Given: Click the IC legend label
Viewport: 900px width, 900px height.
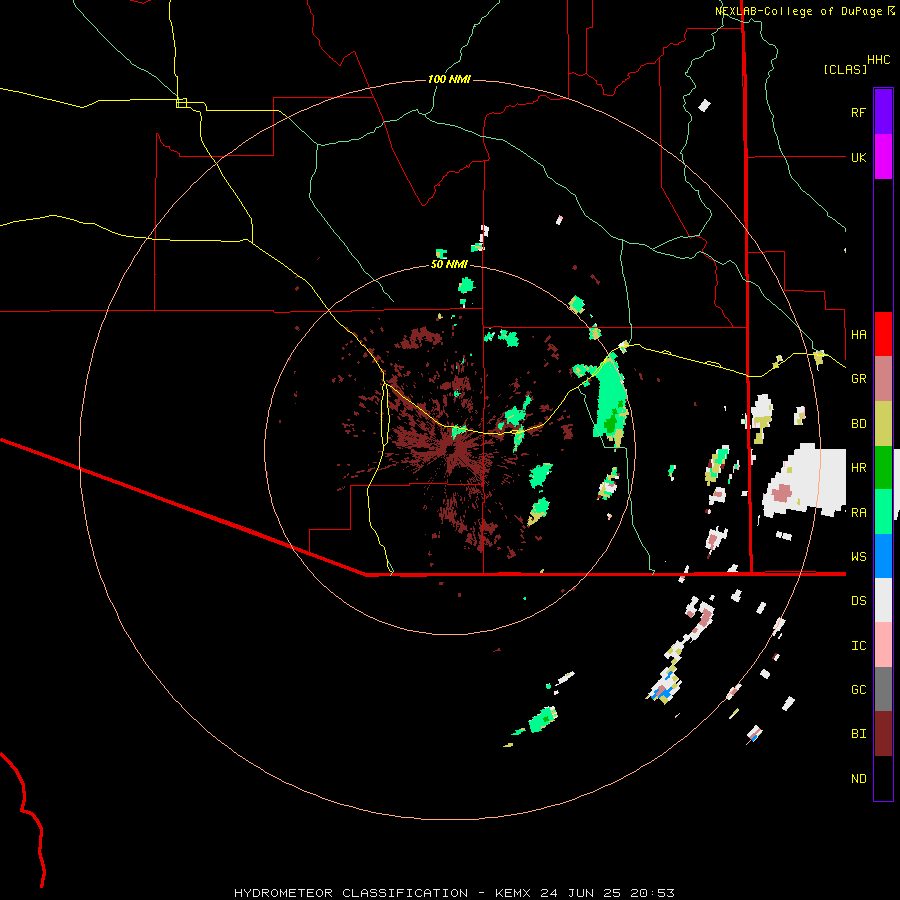Looking at the screenshot, I should [x=858, y=646].
